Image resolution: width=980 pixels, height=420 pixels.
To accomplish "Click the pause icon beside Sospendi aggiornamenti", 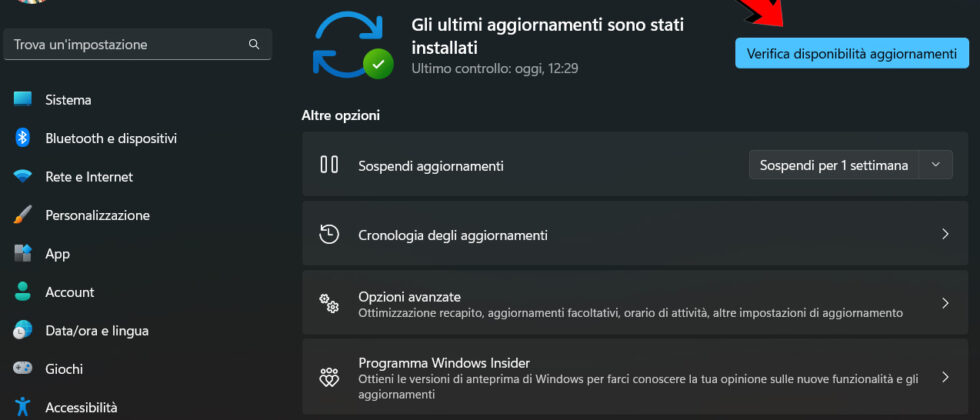I will pyautogui.click(x=329, y=165).
